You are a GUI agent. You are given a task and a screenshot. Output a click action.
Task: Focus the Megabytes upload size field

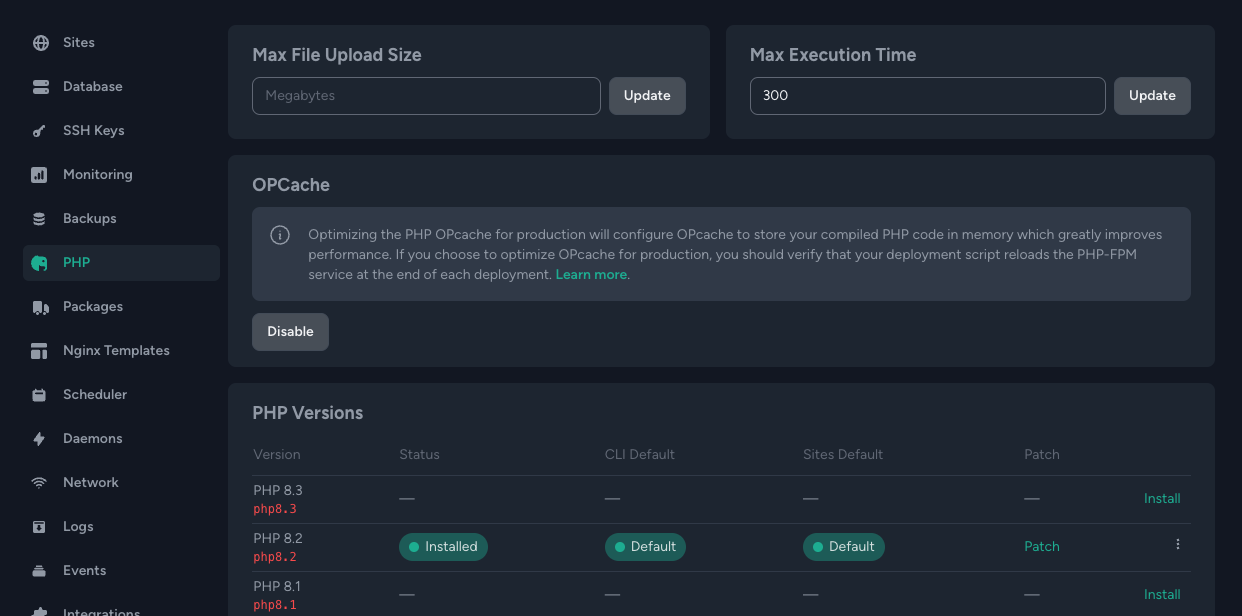point(426,96)
